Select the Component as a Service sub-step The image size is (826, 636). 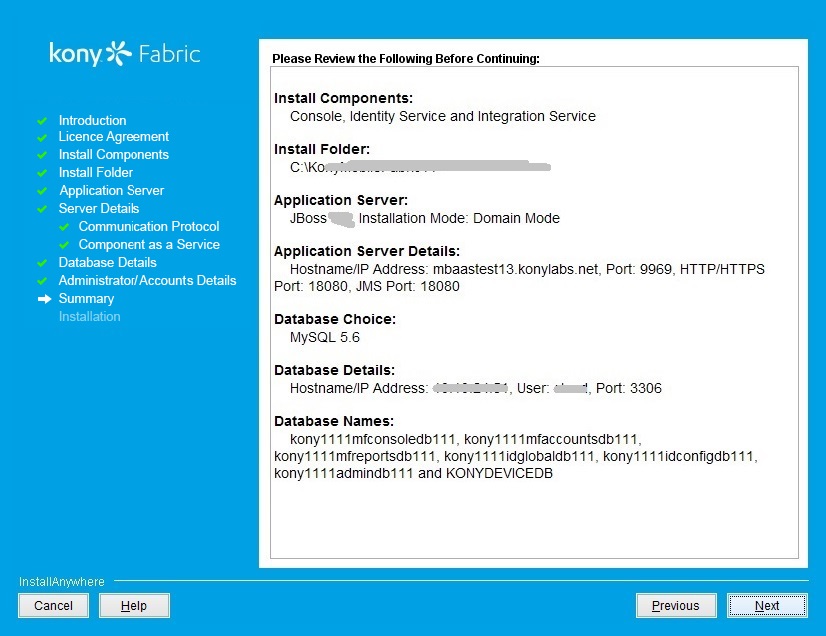click(x=149, y=244)
